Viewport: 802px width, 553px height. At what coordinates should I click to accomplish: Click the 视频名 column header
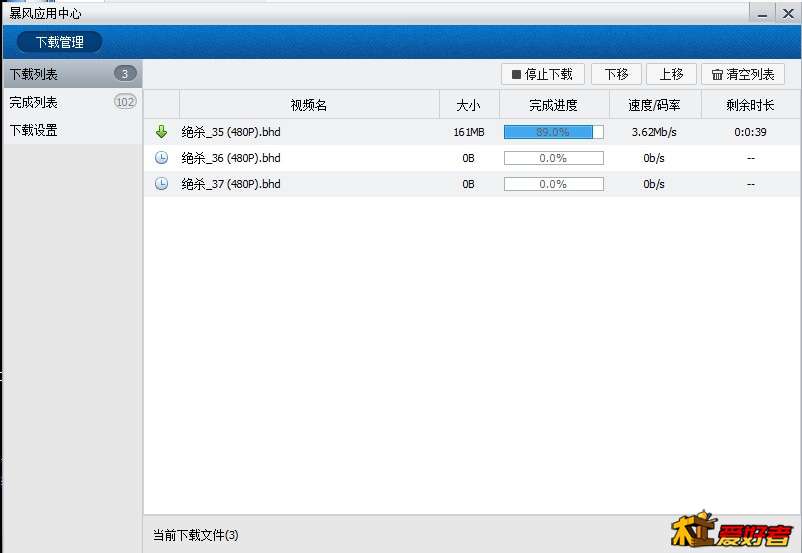tap(309, 105)
